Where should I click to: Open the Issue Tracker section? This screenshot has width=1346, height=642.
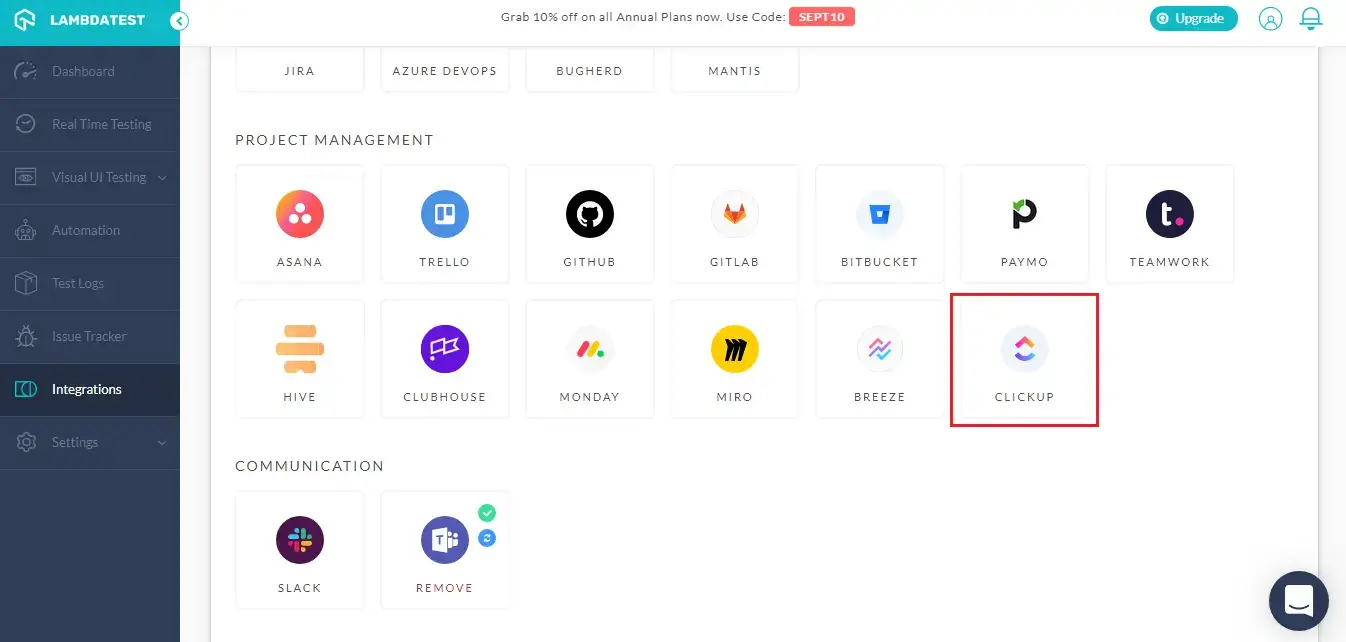click(87, 336)
